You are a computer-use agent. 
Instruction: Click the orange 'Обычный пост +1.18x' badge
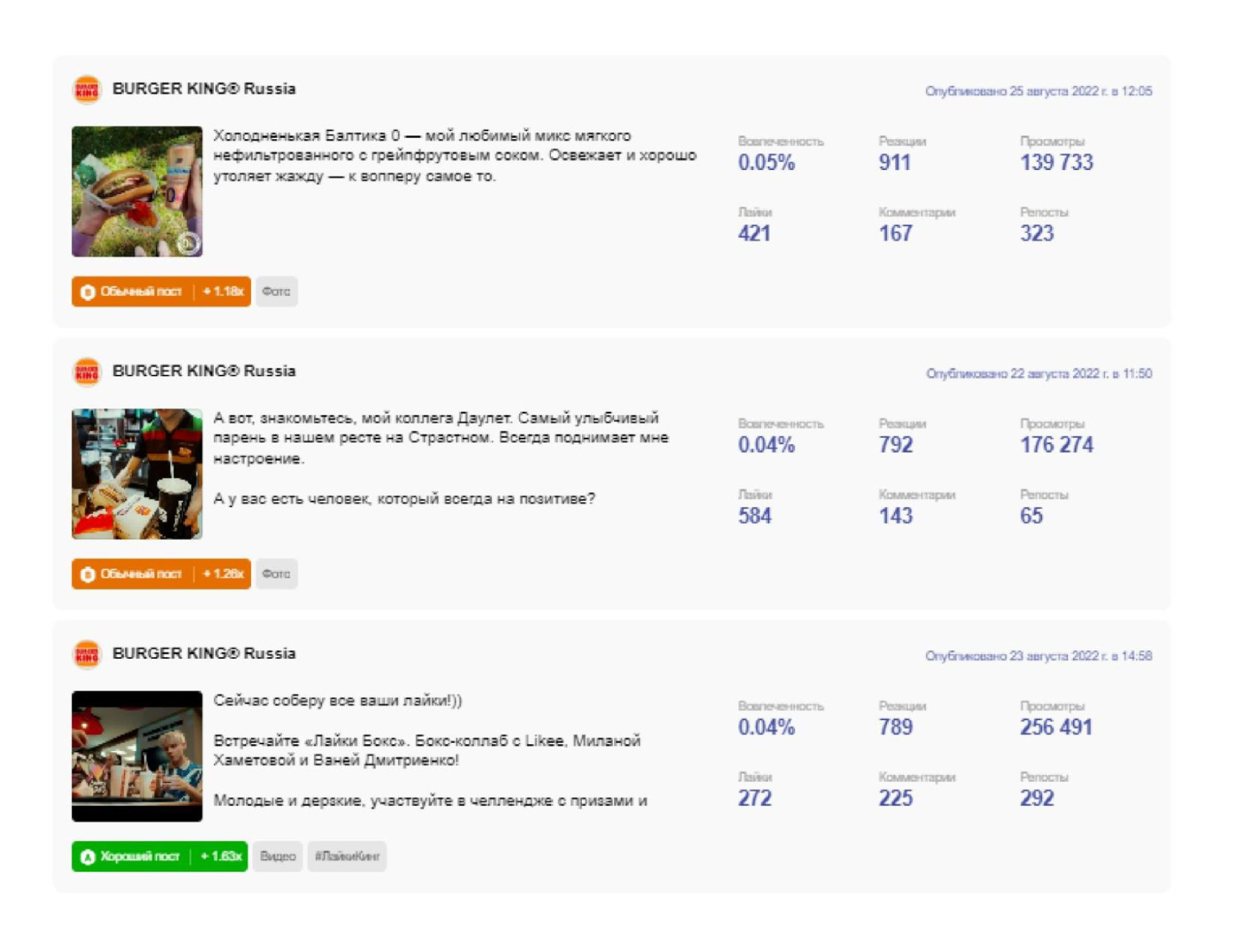[x=161, y=291]
